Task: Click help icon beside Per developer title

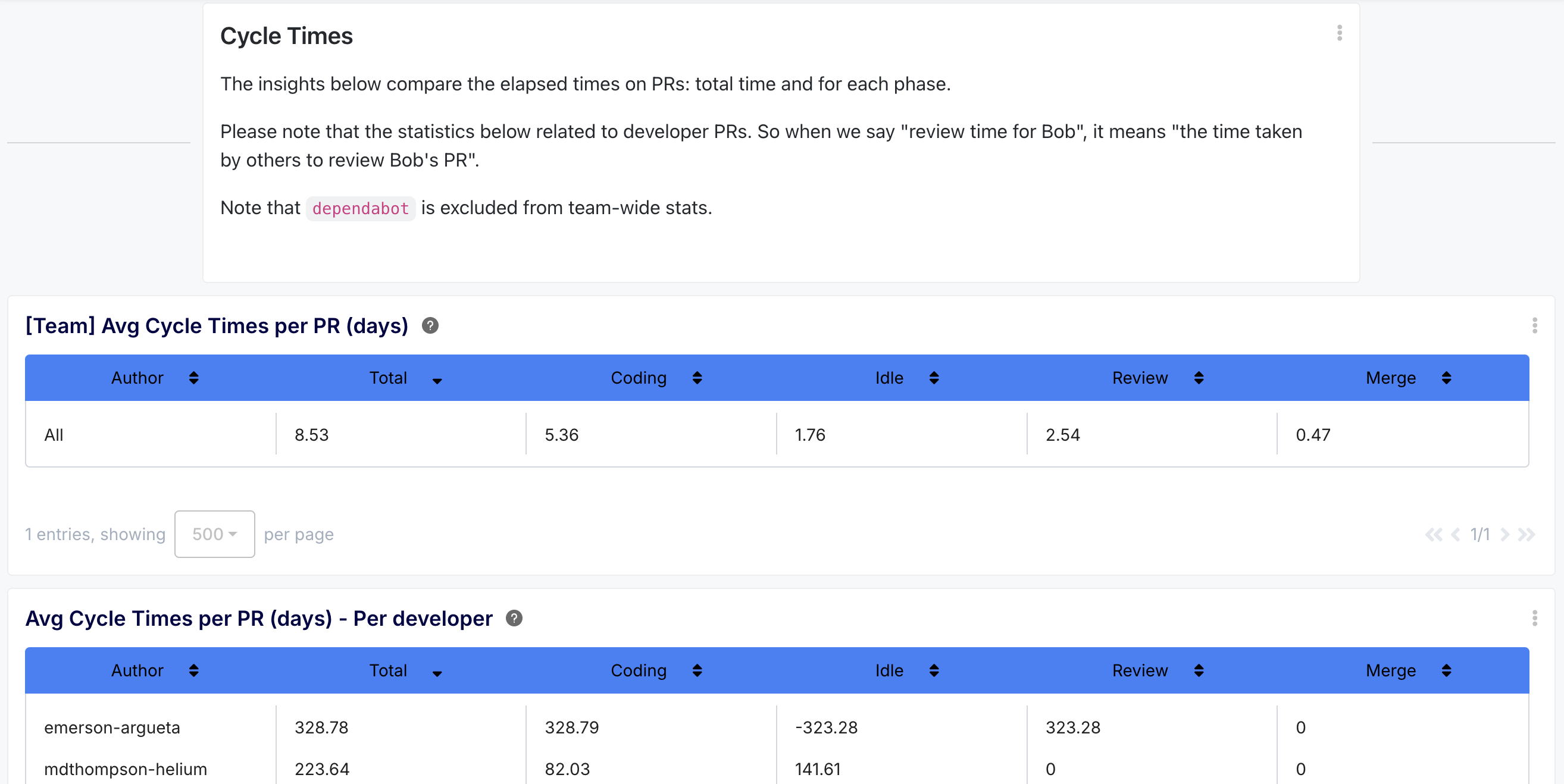Action: pos(514,619)
